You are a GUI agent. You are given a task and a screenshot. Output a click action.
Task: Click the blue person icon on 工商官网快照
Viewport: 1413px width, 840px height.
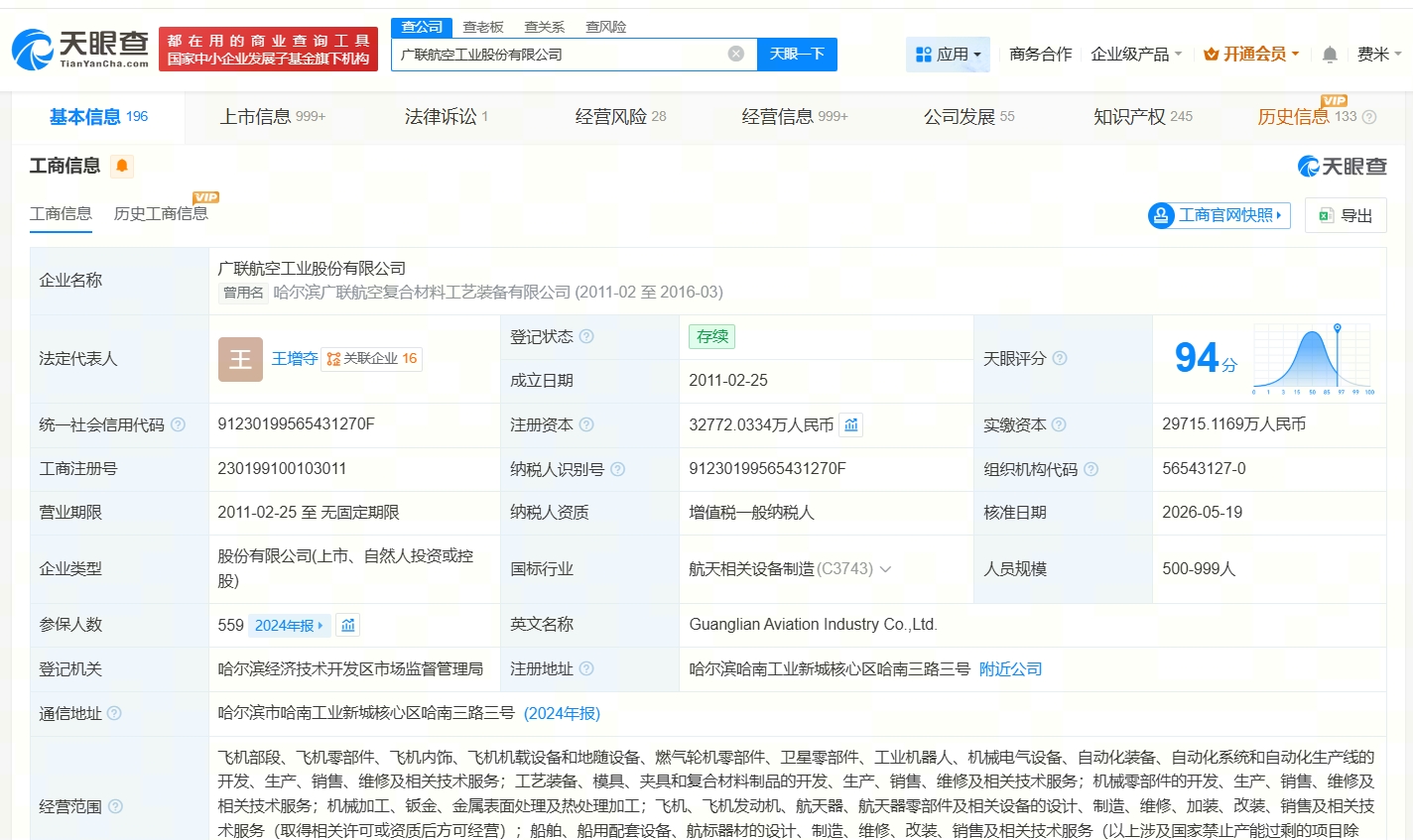[x=1161, y=215]
